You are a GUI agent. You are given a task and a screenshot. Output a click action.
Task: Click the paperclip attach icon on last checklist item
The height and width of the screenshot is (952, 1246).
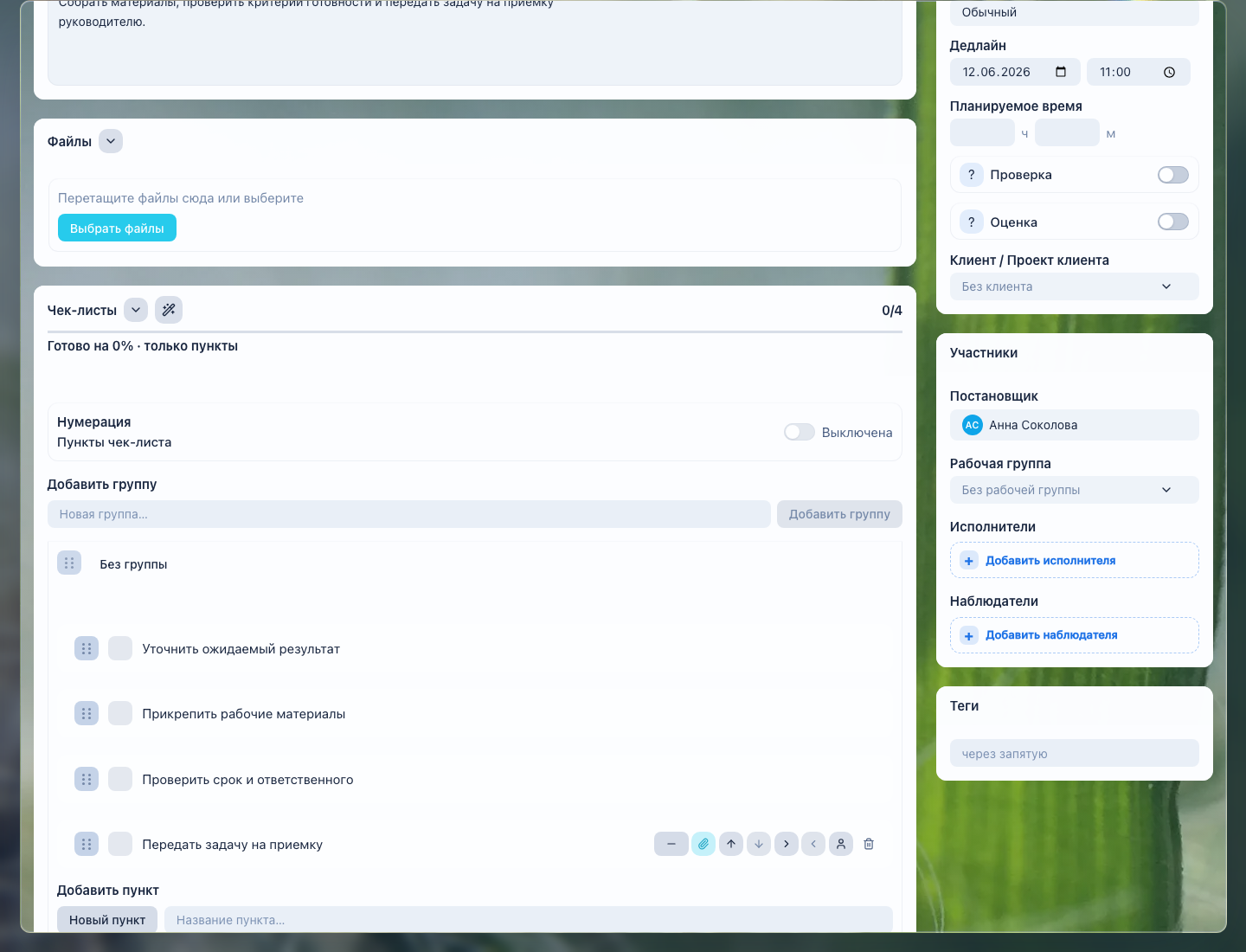[x=703, y=844]
